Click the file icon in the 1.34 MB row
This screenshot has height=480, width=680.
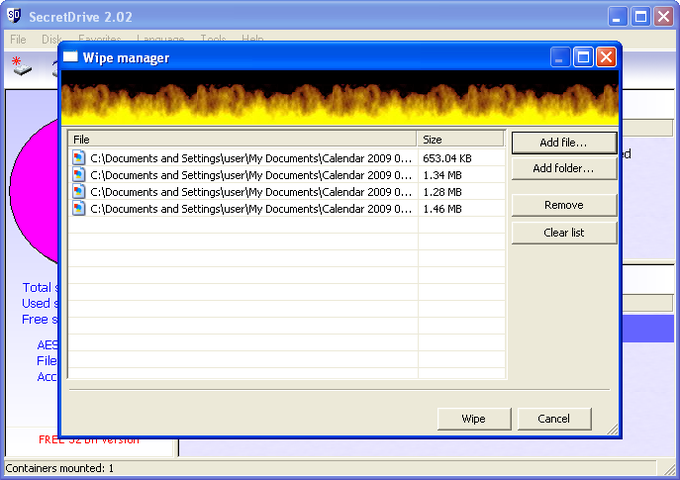click(x=78, y=174)
